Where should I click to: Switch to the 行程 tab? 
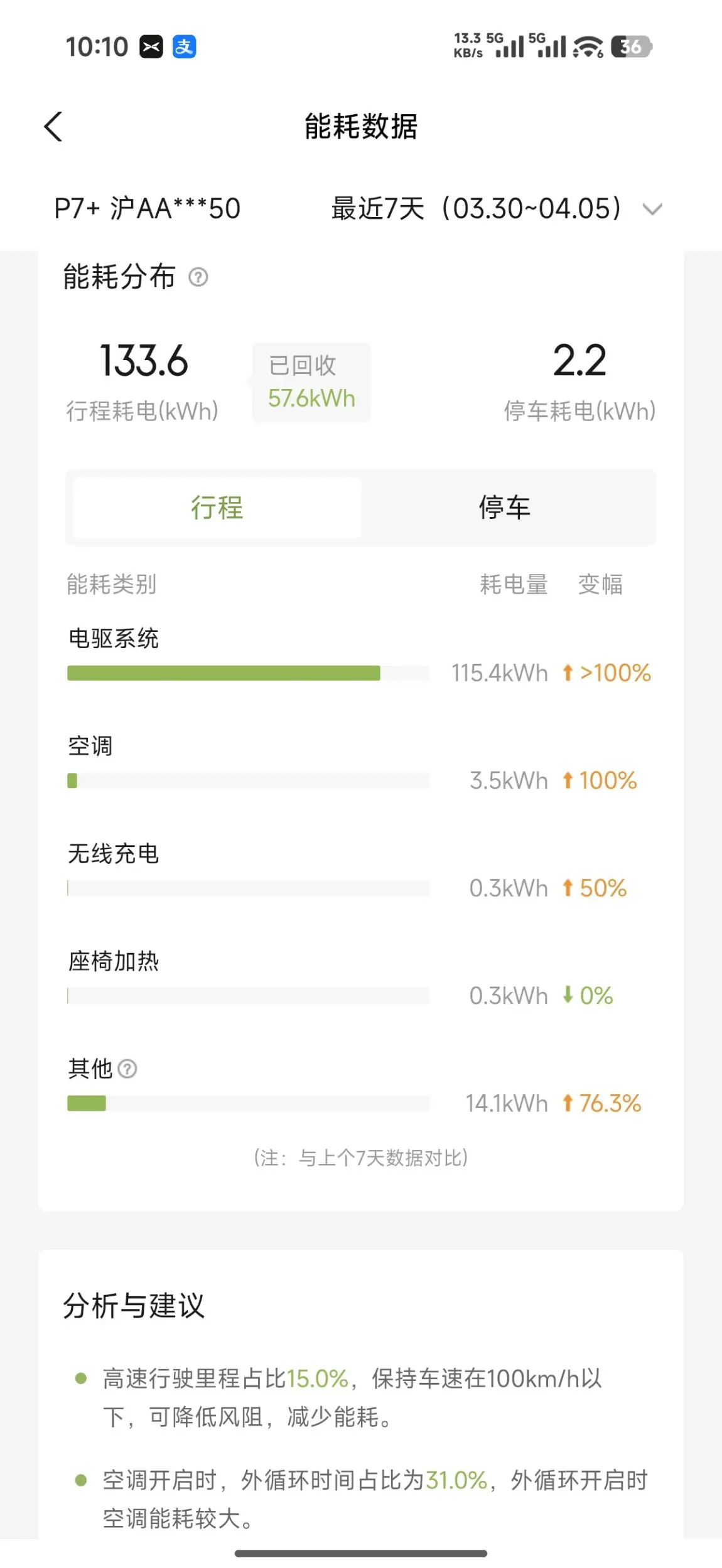pos(217,508)
